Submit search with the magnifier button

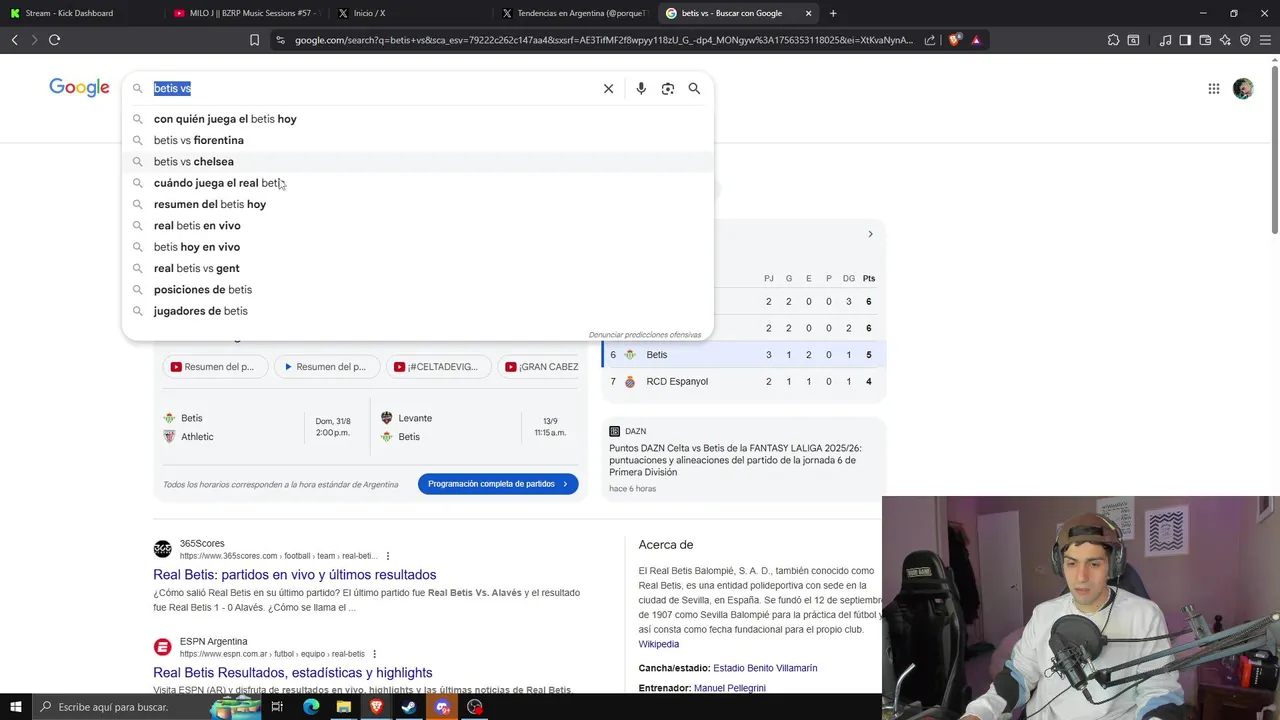click(x=694, y=88)
